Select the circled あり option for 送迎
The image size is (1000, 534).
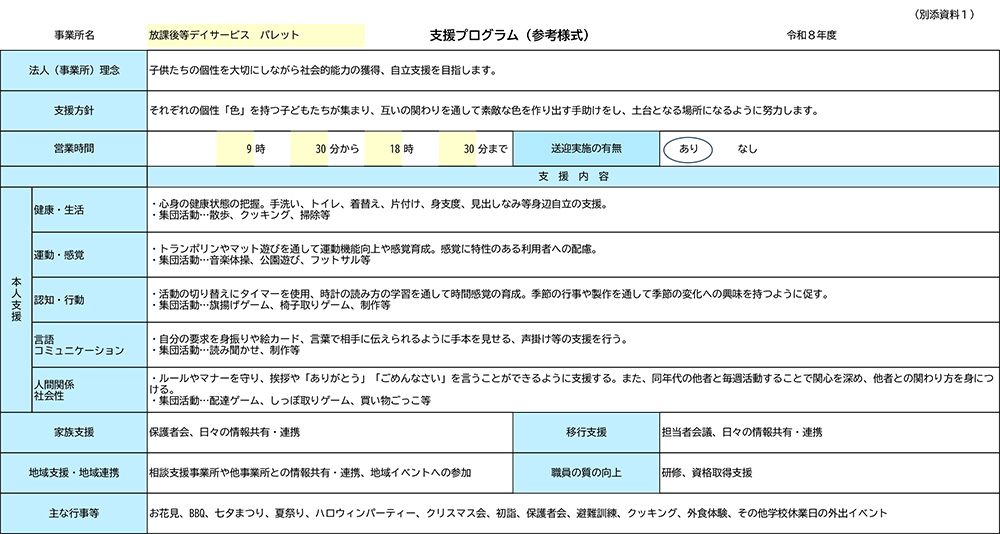pyautogui.click(x=688, y=149)
